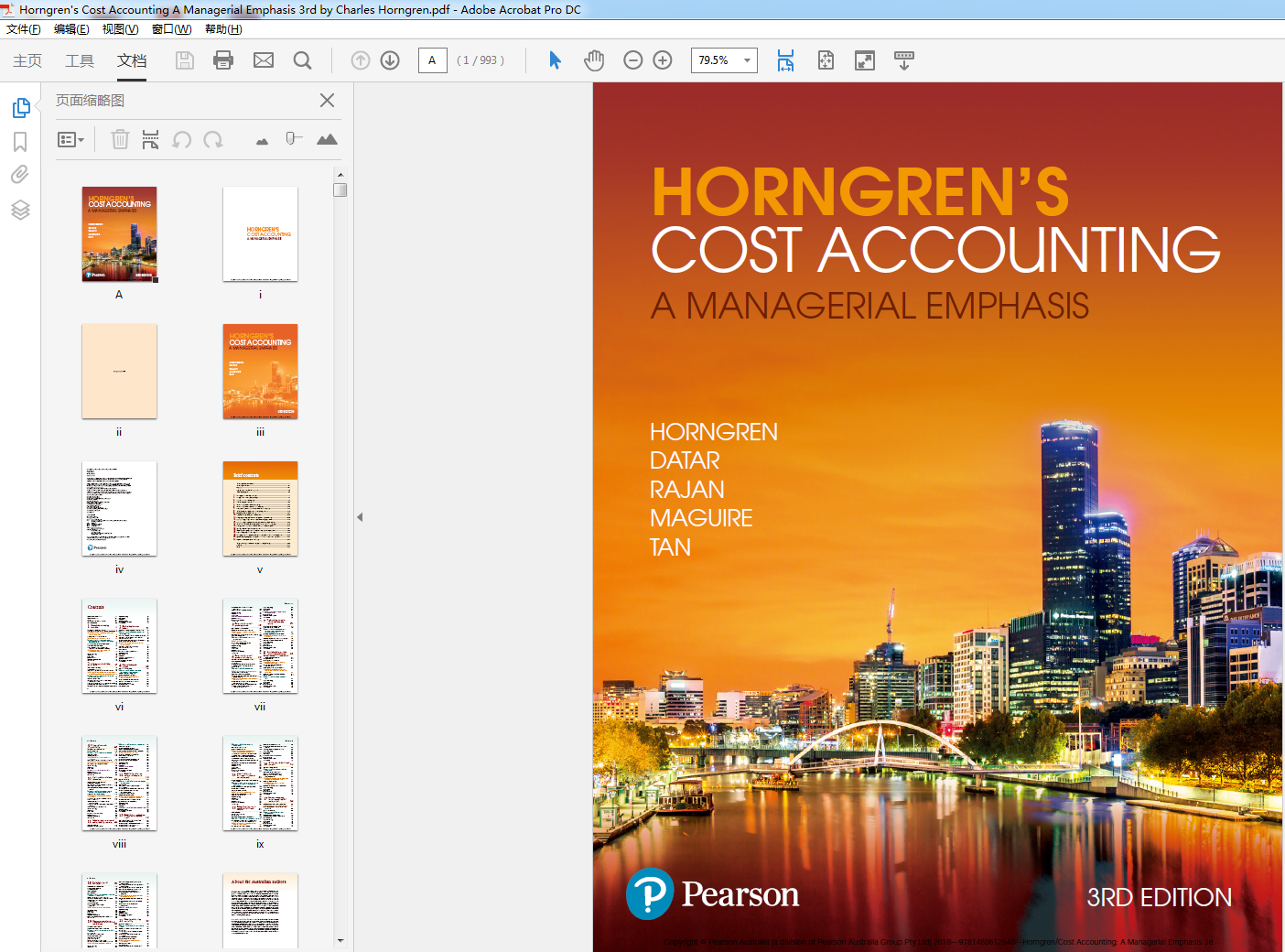
Task: Select page ix thumbnail
Action: 260,784
